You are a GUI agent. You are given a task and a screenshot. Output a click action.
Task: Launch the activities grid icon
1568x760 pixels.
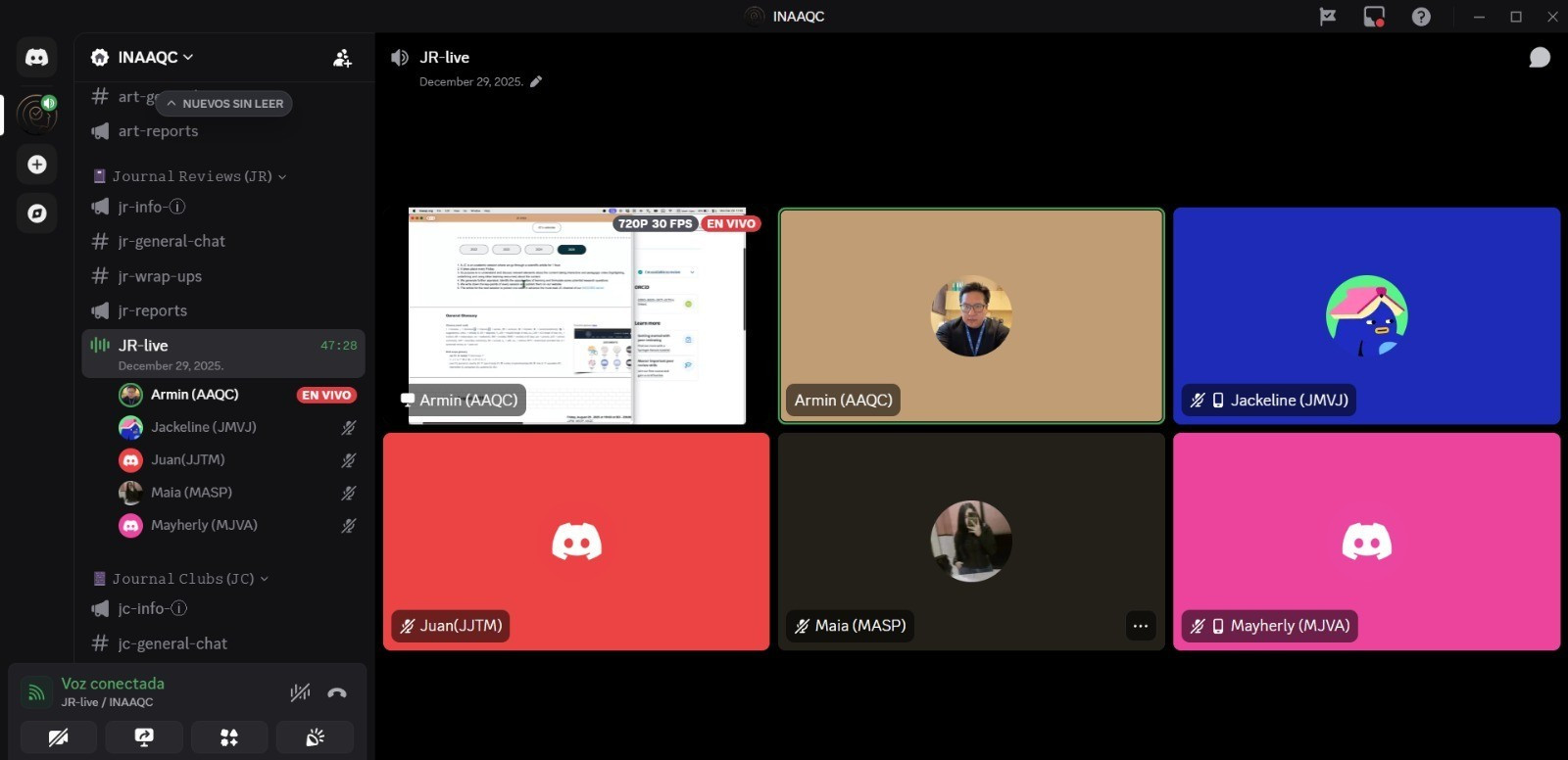(x=229, y=737)
